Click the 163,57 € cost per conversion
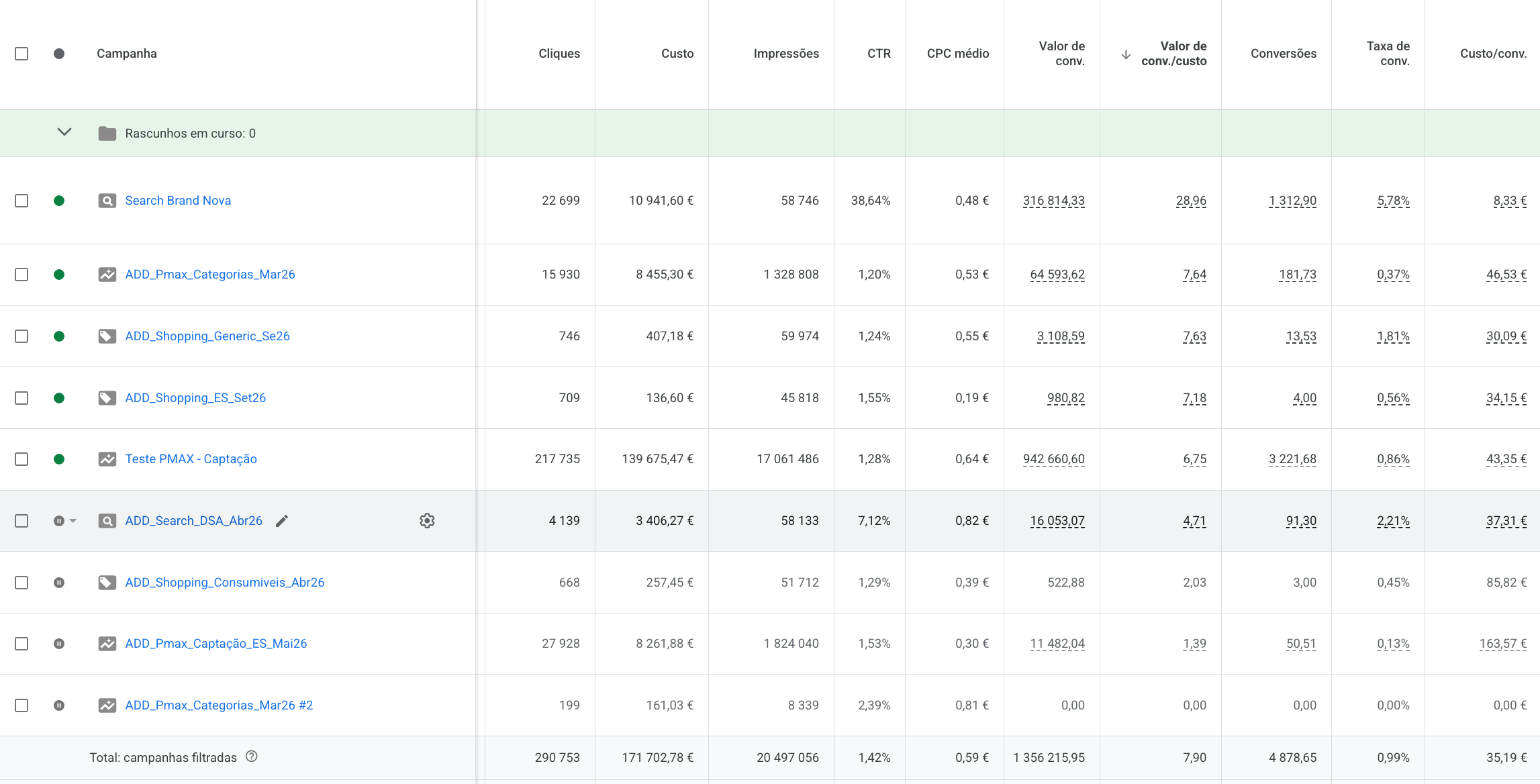Screen dimensions: 1540x784 (x=1503, y=644)
